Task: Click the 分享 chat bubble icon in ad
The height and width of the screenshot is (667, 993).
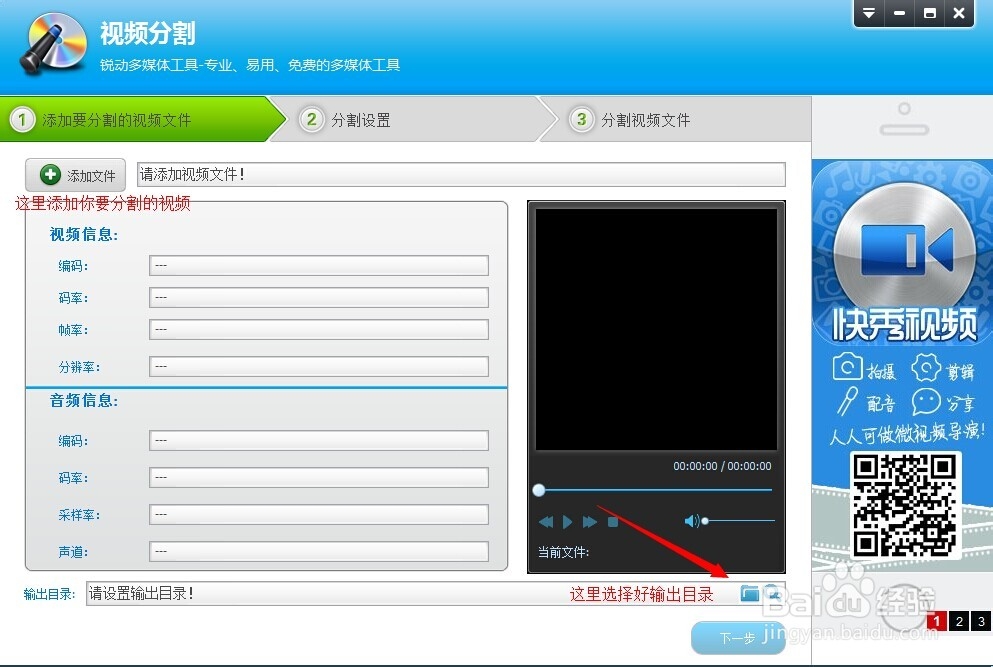Action: pyautogui.click(x=926, y=402)
